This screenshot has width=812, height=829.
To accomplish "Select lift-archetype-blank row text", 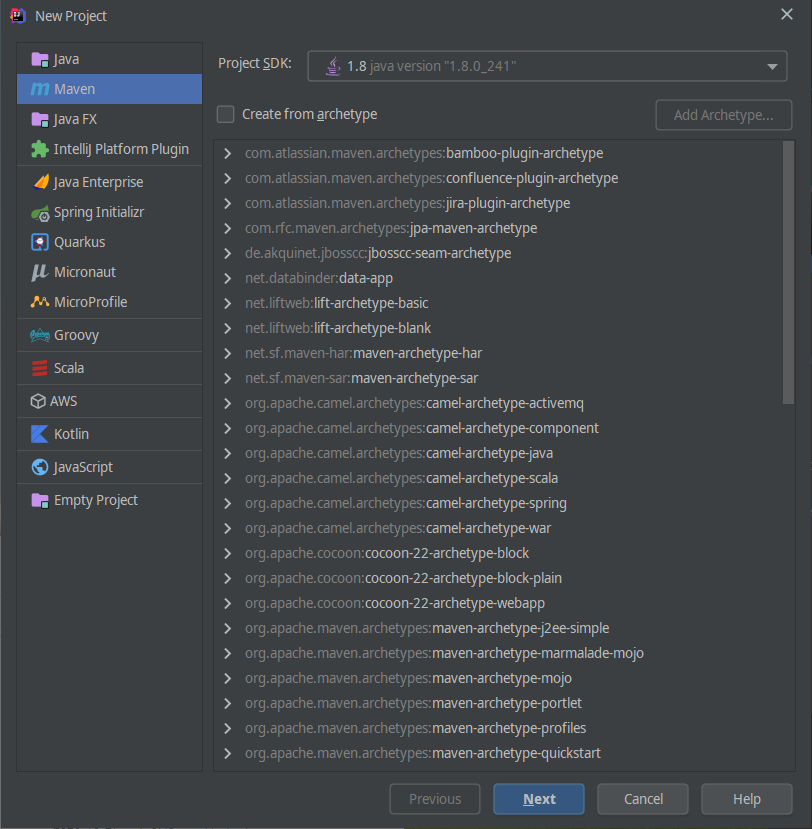I will [x=338, y=328].
